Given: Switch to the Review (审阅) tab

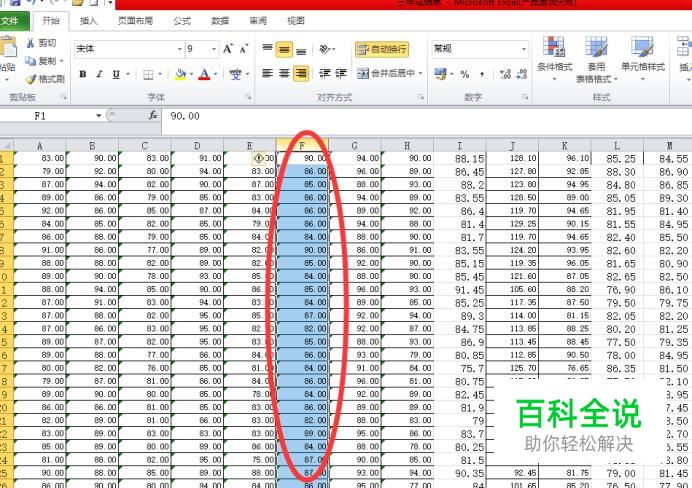Looking at the screenshot, I should pos(258,21).
